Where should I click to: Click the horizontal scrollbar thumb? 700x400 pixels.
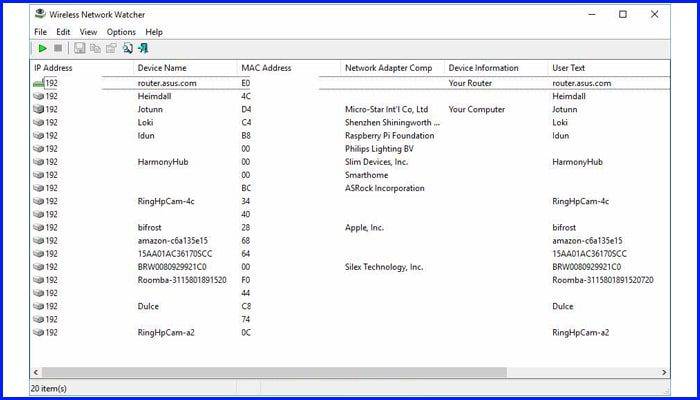[x=275, y=372]
